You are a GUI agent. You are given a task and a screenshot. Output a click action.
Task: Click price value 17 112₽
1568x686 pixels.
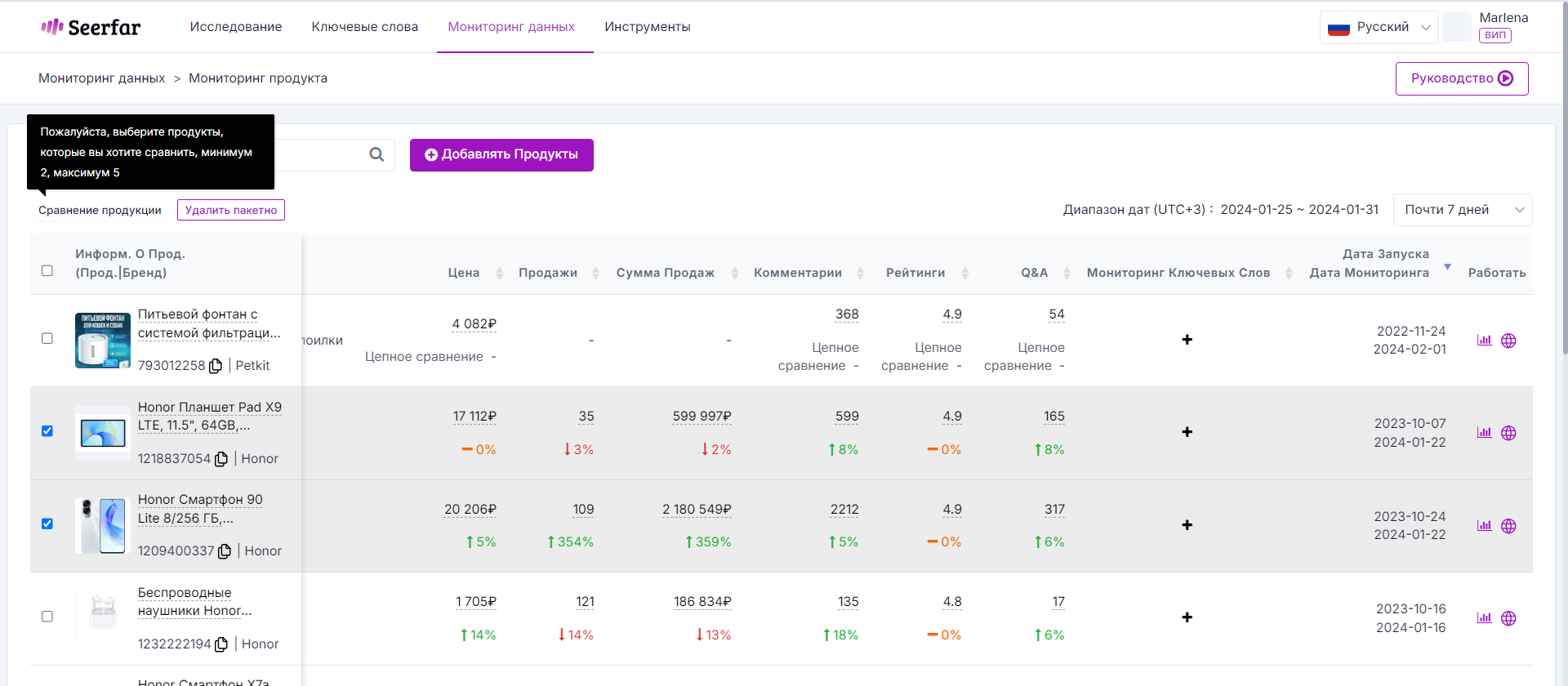point(474,416)
